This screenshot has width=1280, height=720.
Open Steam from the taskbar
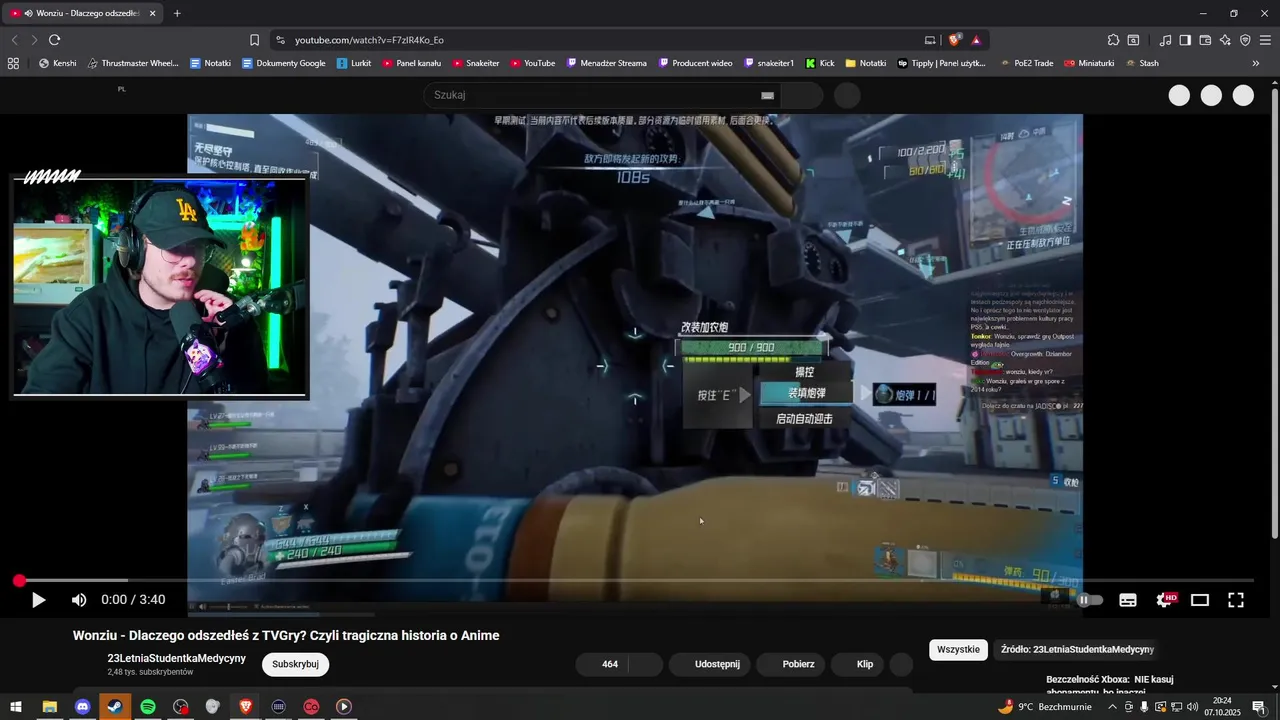pyautogui.click(x=115, y=707)
